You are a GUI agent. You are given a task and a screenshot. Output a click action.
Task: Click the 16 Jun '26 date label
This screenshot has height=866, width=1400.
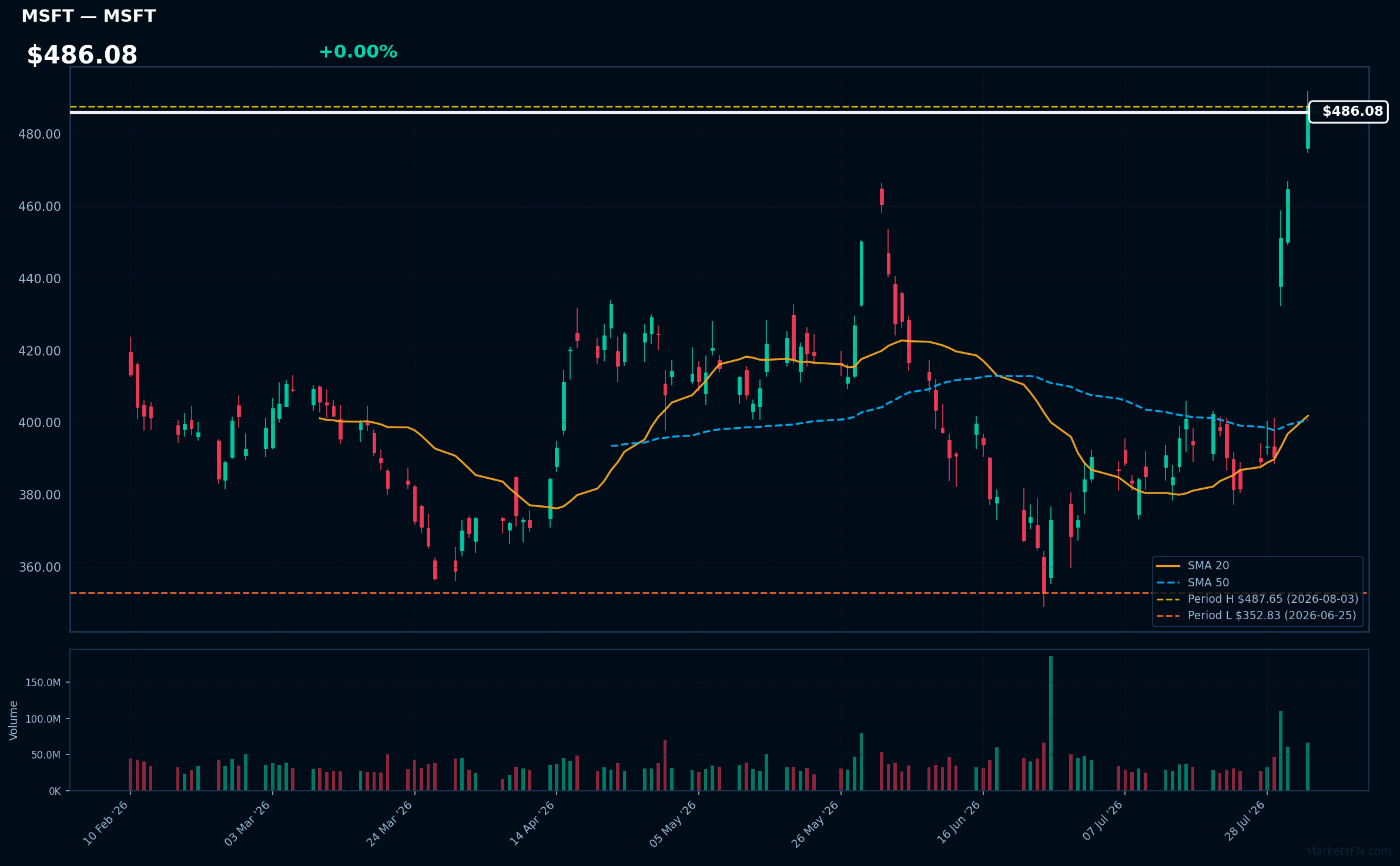(959, 823)
